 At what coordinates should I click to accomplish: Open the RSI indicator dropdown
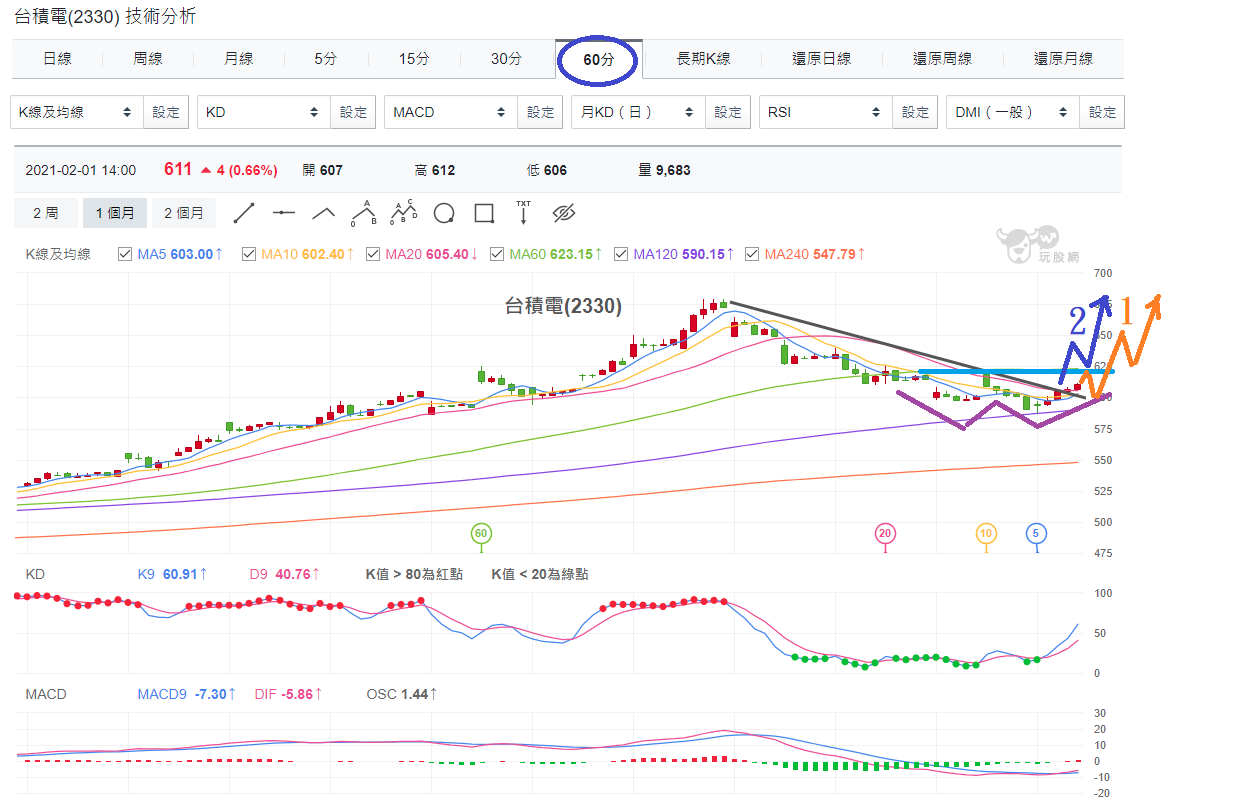(825, 112)
